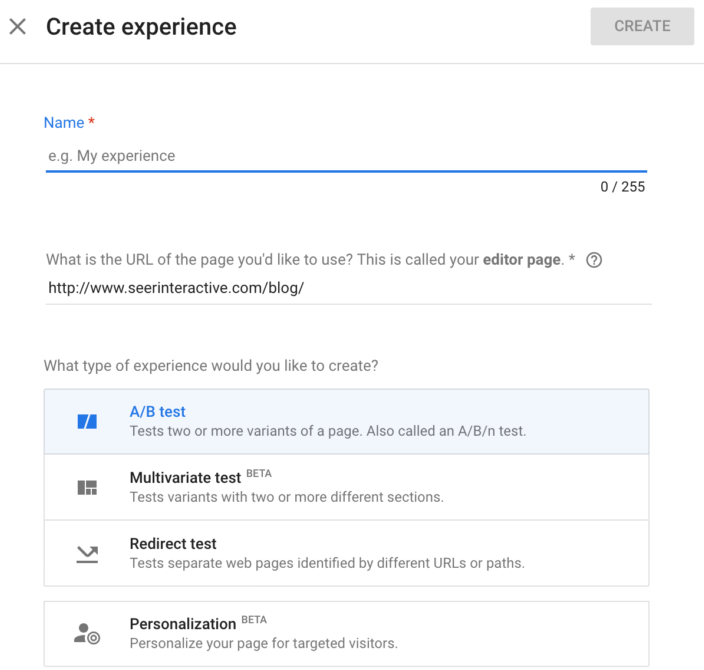Click the 0 / 255 character counter
Viewport: 704px width, 670px height.
[x=622, y=186]
